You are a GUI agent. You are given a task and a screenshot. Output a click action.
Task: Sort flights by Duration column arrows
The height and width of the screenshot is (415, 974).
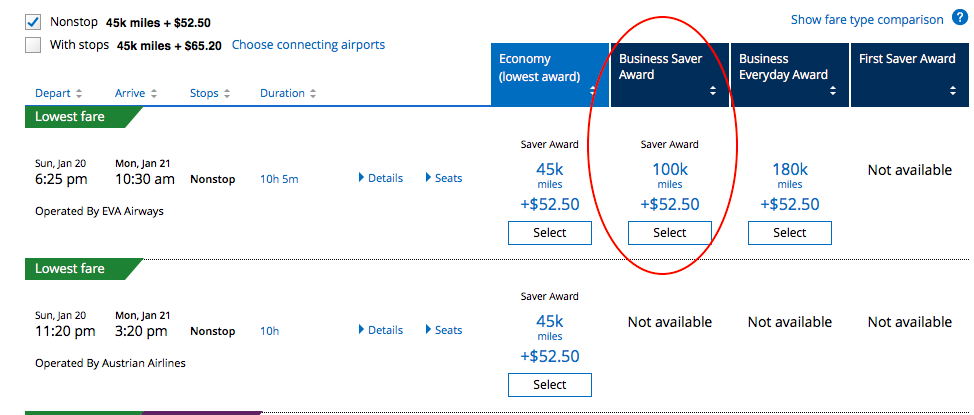(312, 94)
